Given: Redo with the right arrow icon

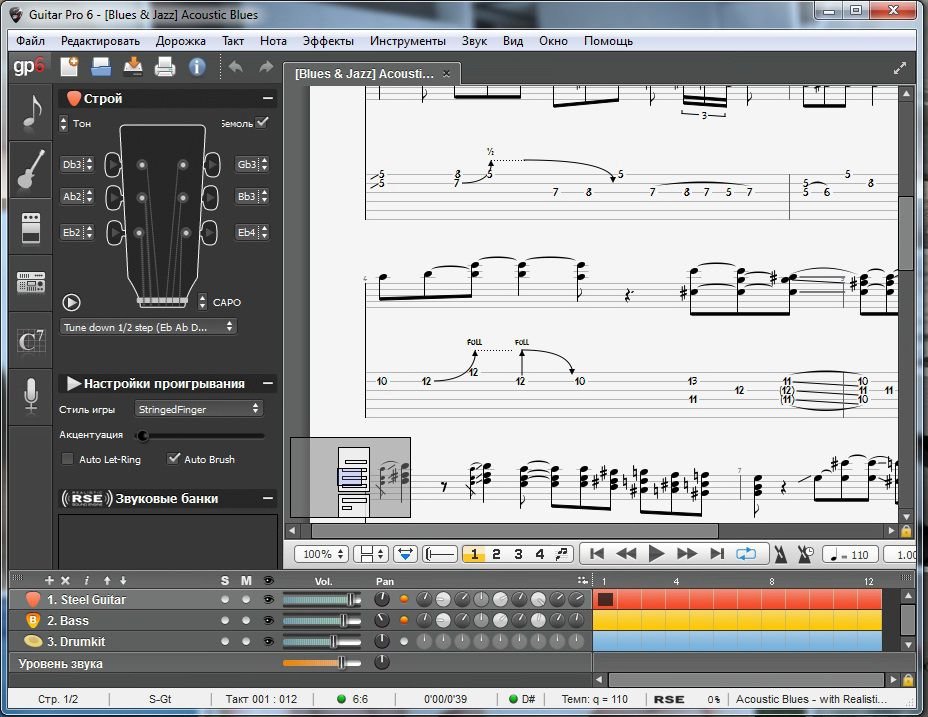Looking at the screenshot, I should 266,66.
